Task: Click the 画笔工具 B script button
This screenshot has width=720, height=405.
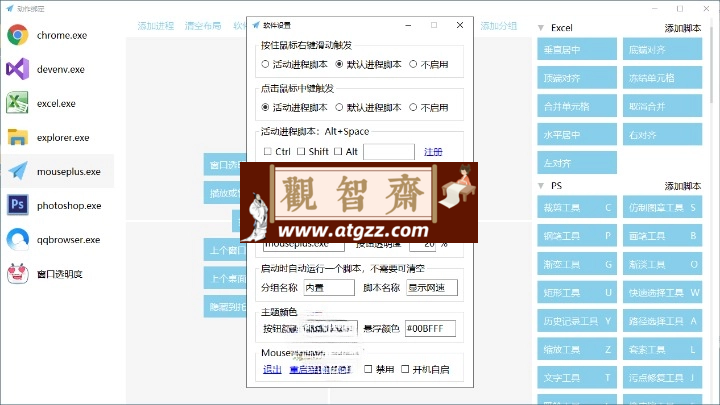Action: (x=663, y=236)
